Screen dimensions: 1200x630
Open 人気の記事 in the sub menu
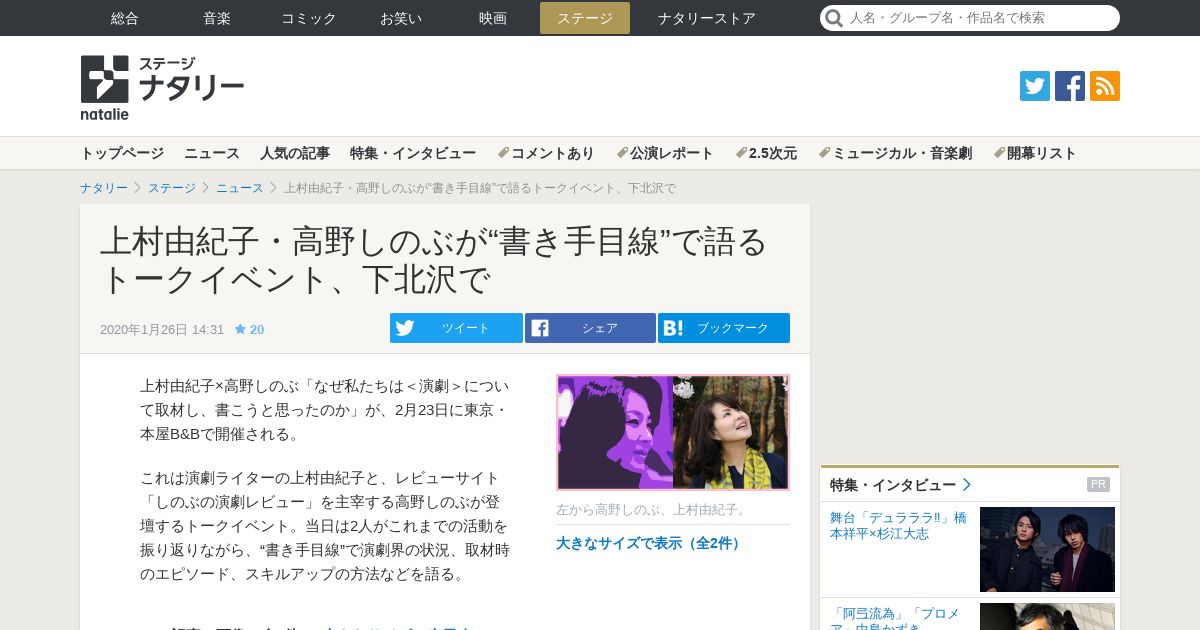tap(295, 153)
